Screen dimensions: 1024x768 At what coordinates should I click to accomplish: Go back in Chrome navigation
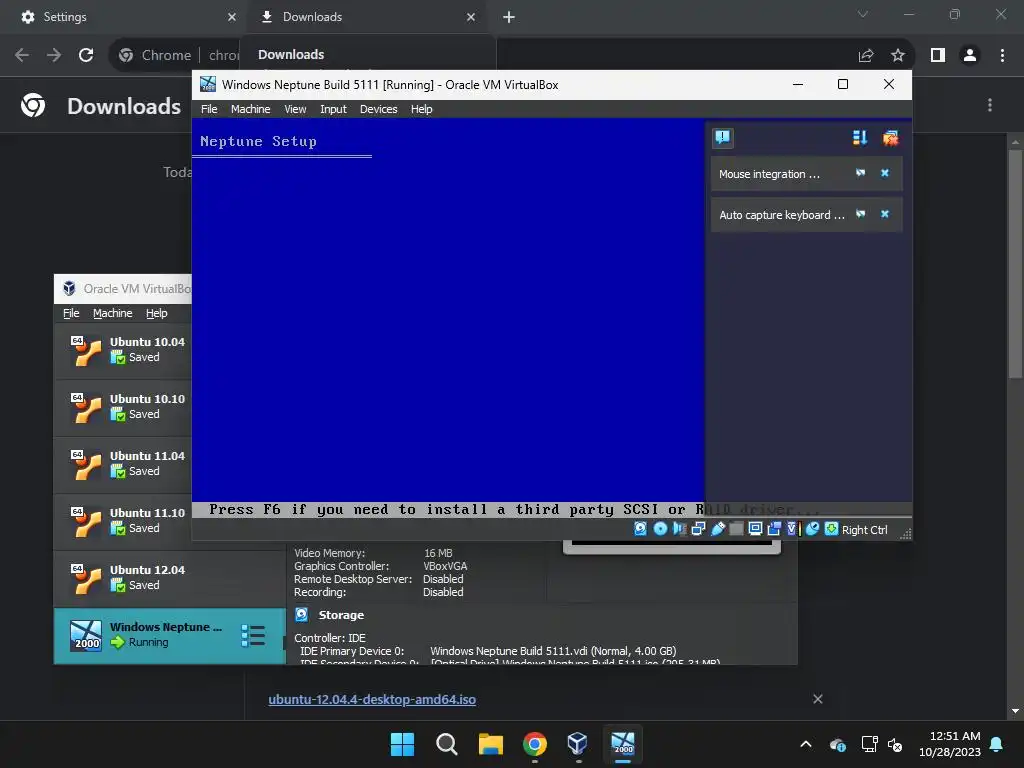[x=22, y=55]
